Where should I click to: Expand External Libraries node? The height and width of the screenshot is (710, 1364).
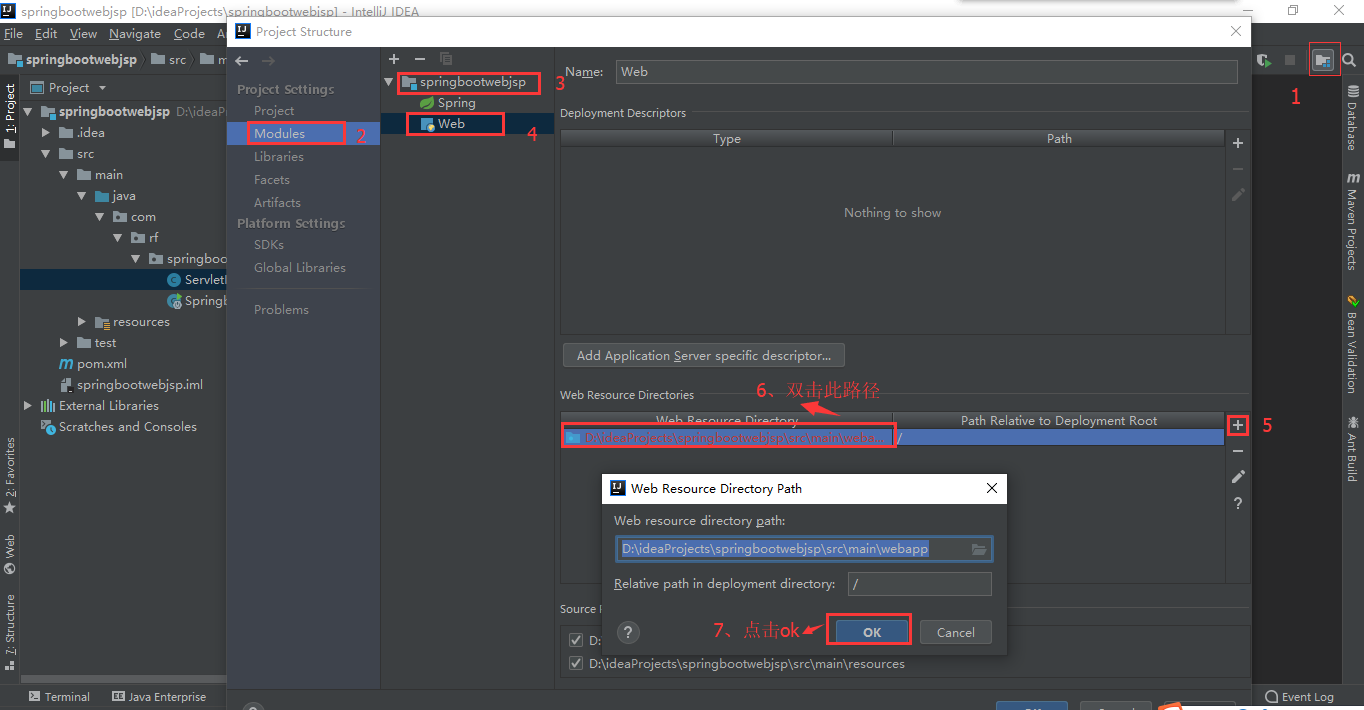click(x=28, y=406)
